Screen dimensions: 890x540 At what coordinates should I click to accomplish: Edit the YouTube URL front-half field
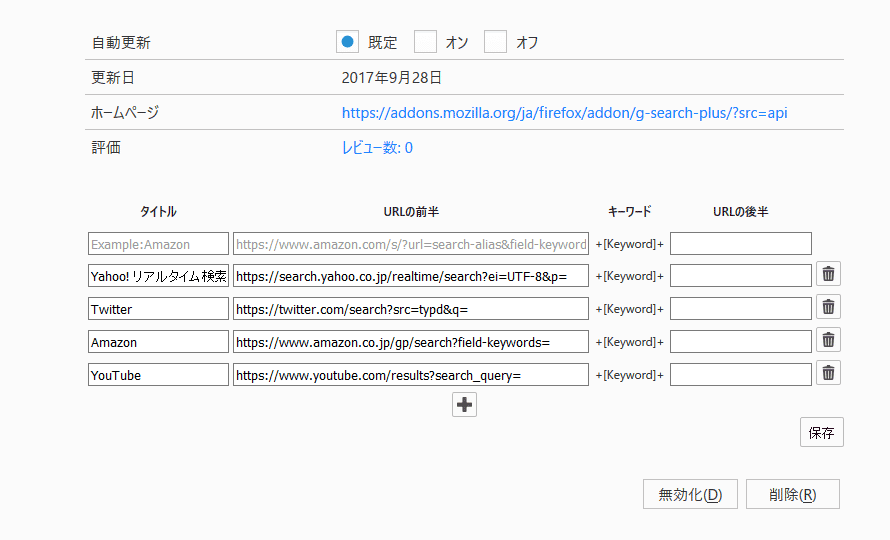pos(410,375)
